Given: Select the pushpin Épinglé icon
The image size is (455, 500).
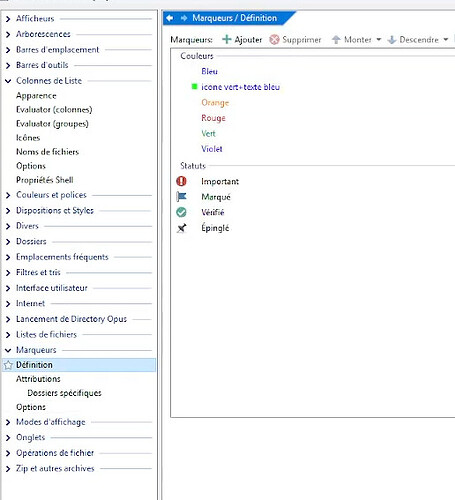Looking at the screenshot, I should click(181, 228).
